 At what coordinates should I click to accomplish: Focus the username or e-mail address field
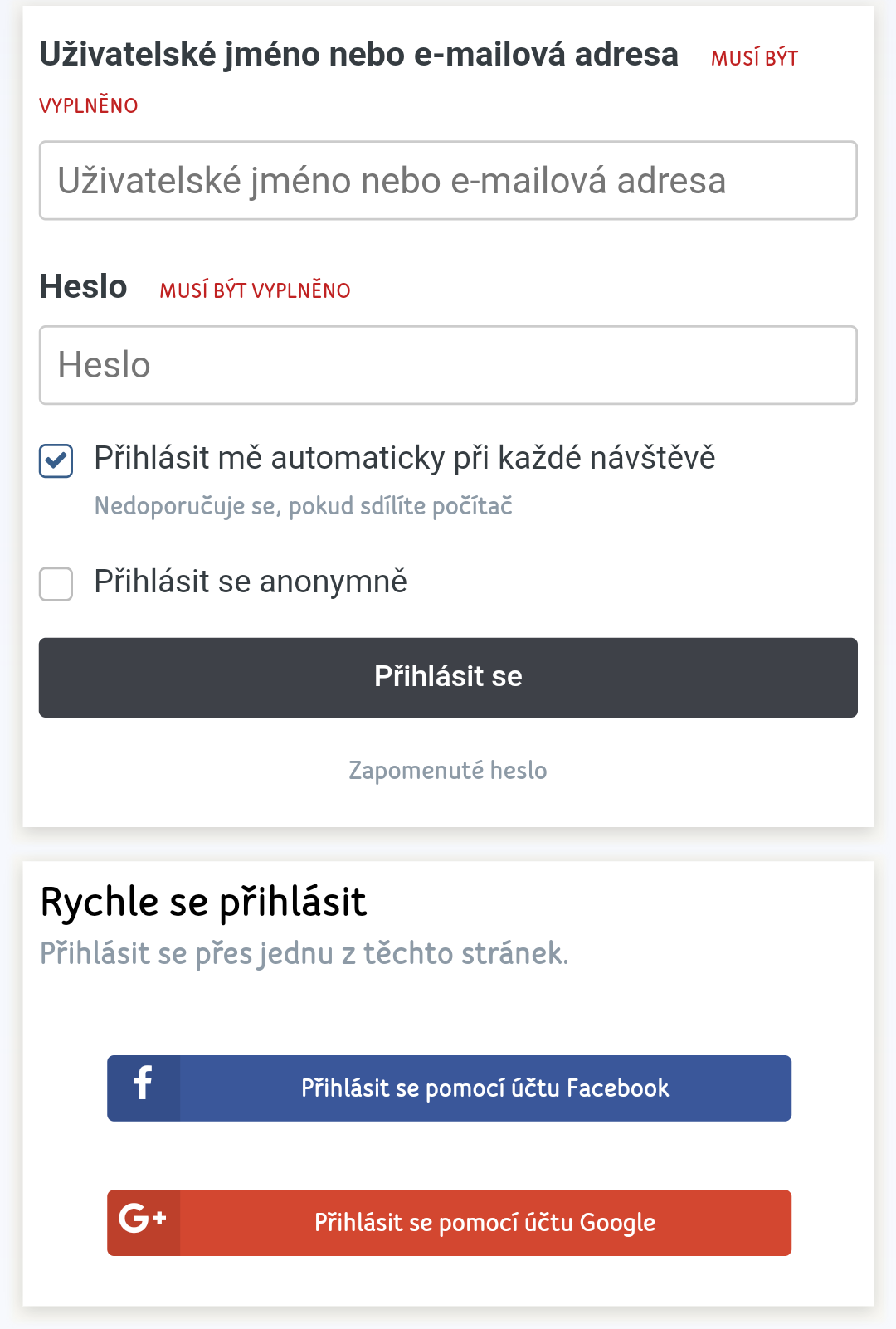pyautogui.click(x=448, y=180)
